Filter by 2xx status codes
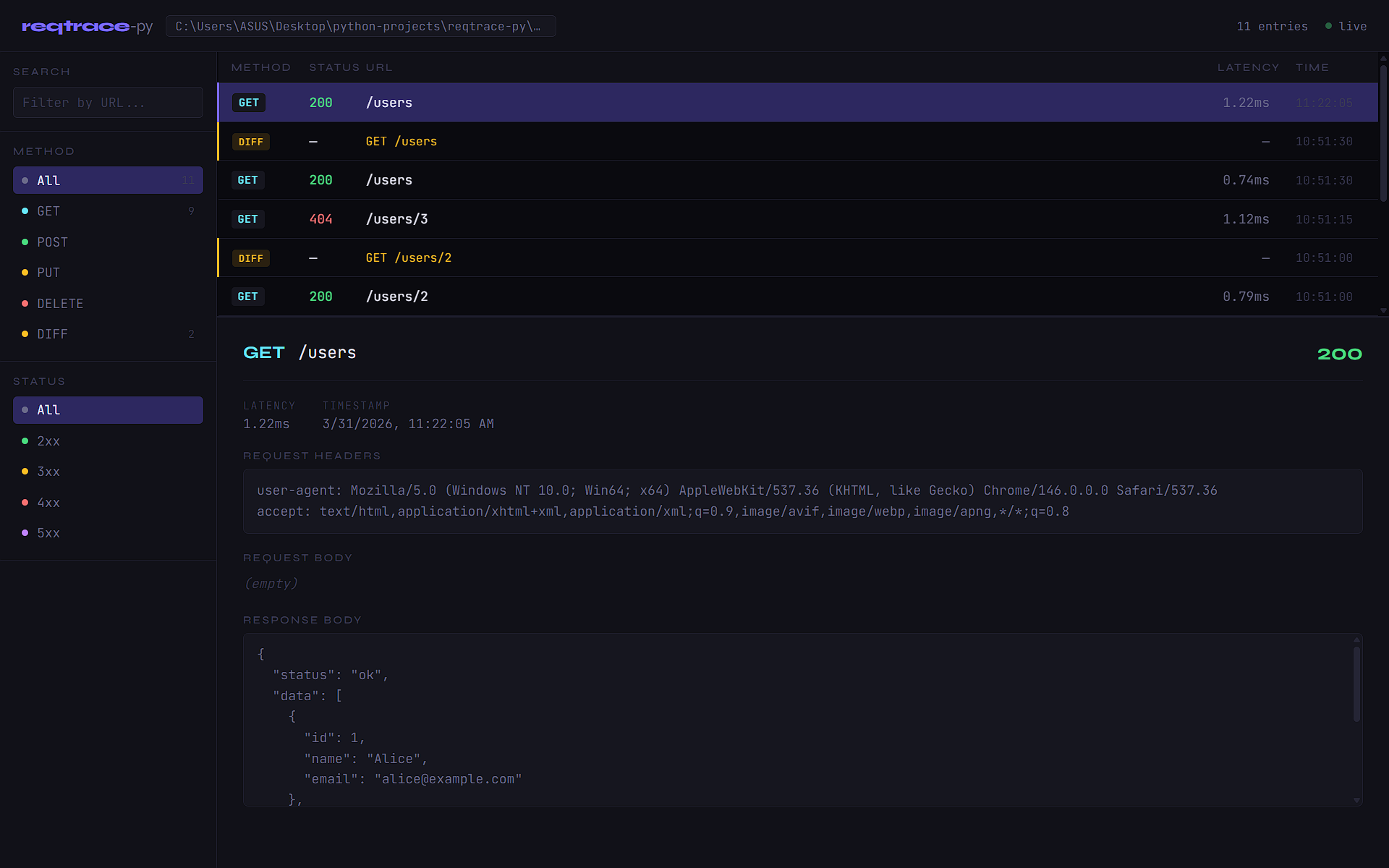1389x868 pixels. [108, 441]
